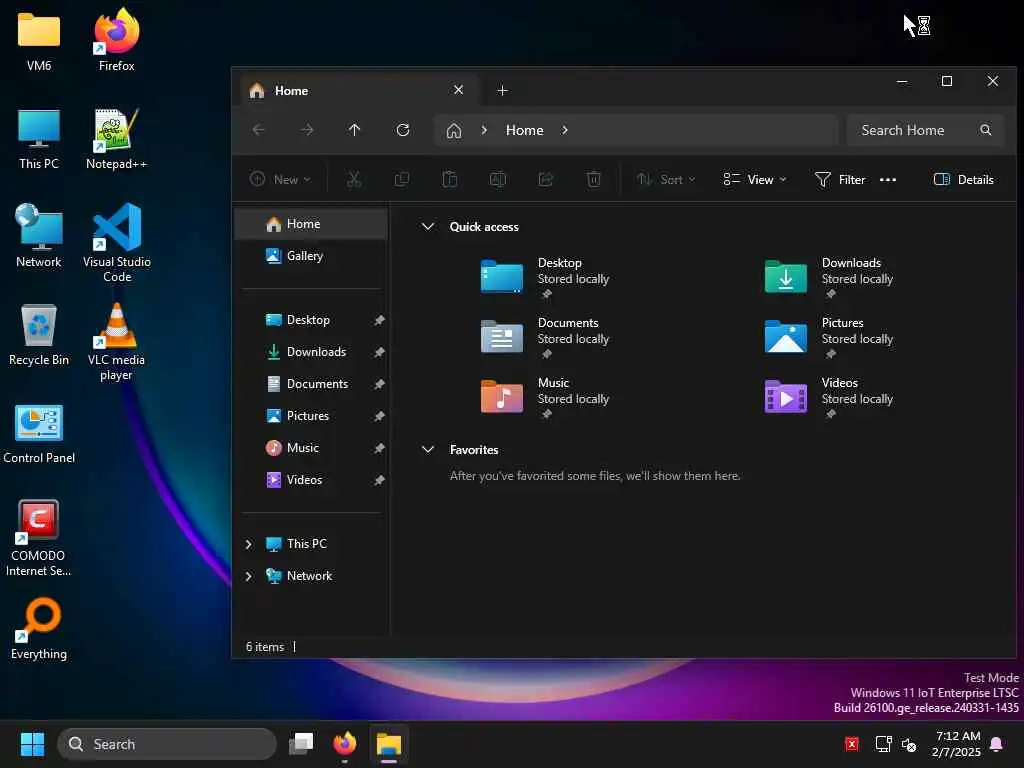Click the home icon in address bar
Viewport: 1024px width, 768px height.
pyautogui.click(x=454, y=131)
